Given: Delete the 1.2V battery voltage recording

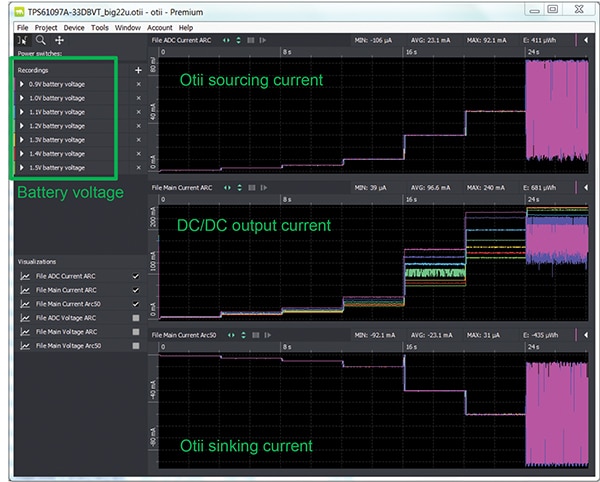Looking at the screenshot, I should click(138, 126).
